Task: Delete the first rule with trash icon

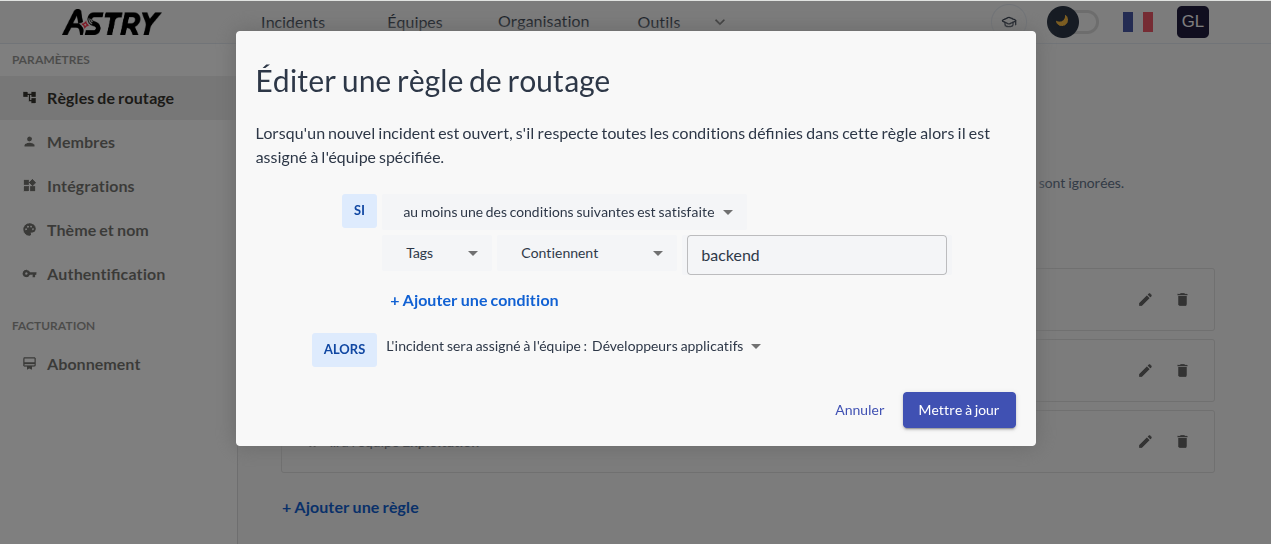Action: [x=1182, y=299]
